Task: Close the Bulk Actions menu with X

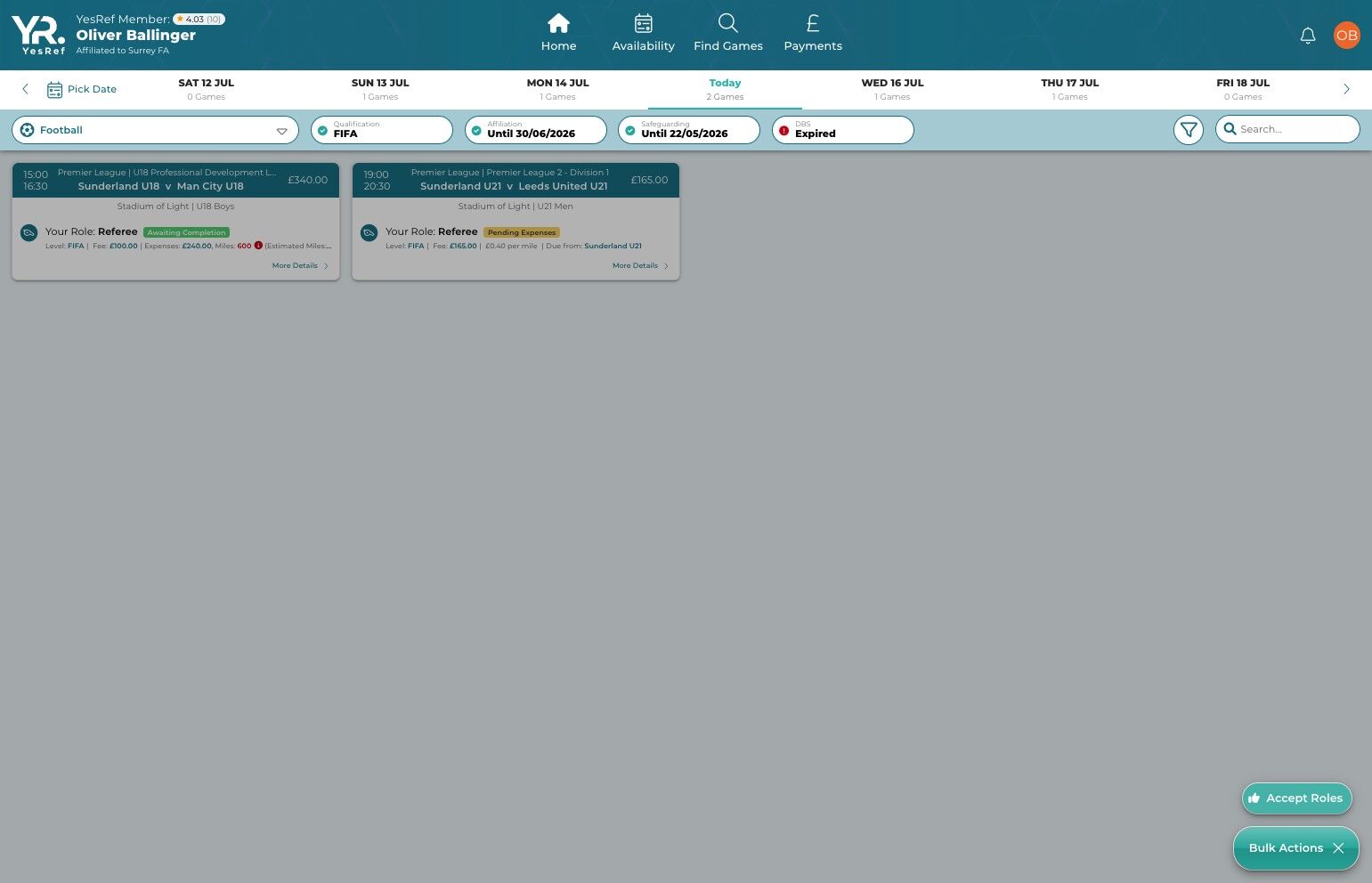Action: 1338,848
